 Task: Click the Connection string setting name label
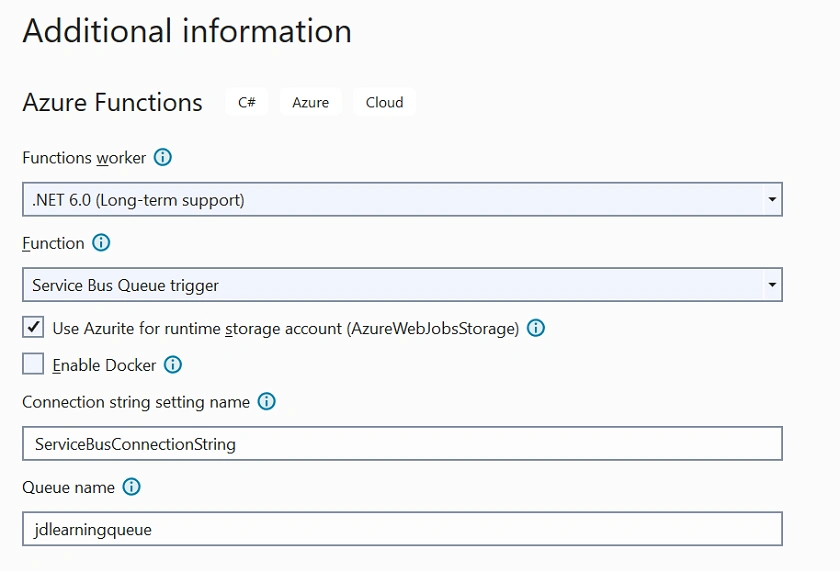point(136,402)
